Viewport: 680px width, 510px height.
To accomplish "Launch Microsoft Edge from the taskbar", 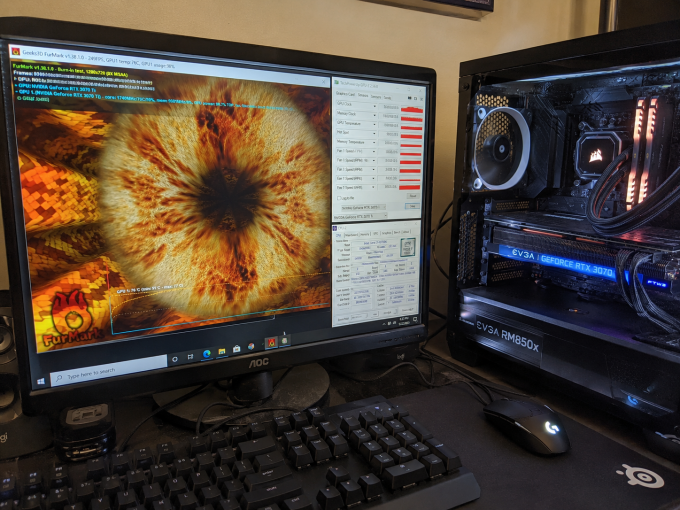I will point(207,353).
